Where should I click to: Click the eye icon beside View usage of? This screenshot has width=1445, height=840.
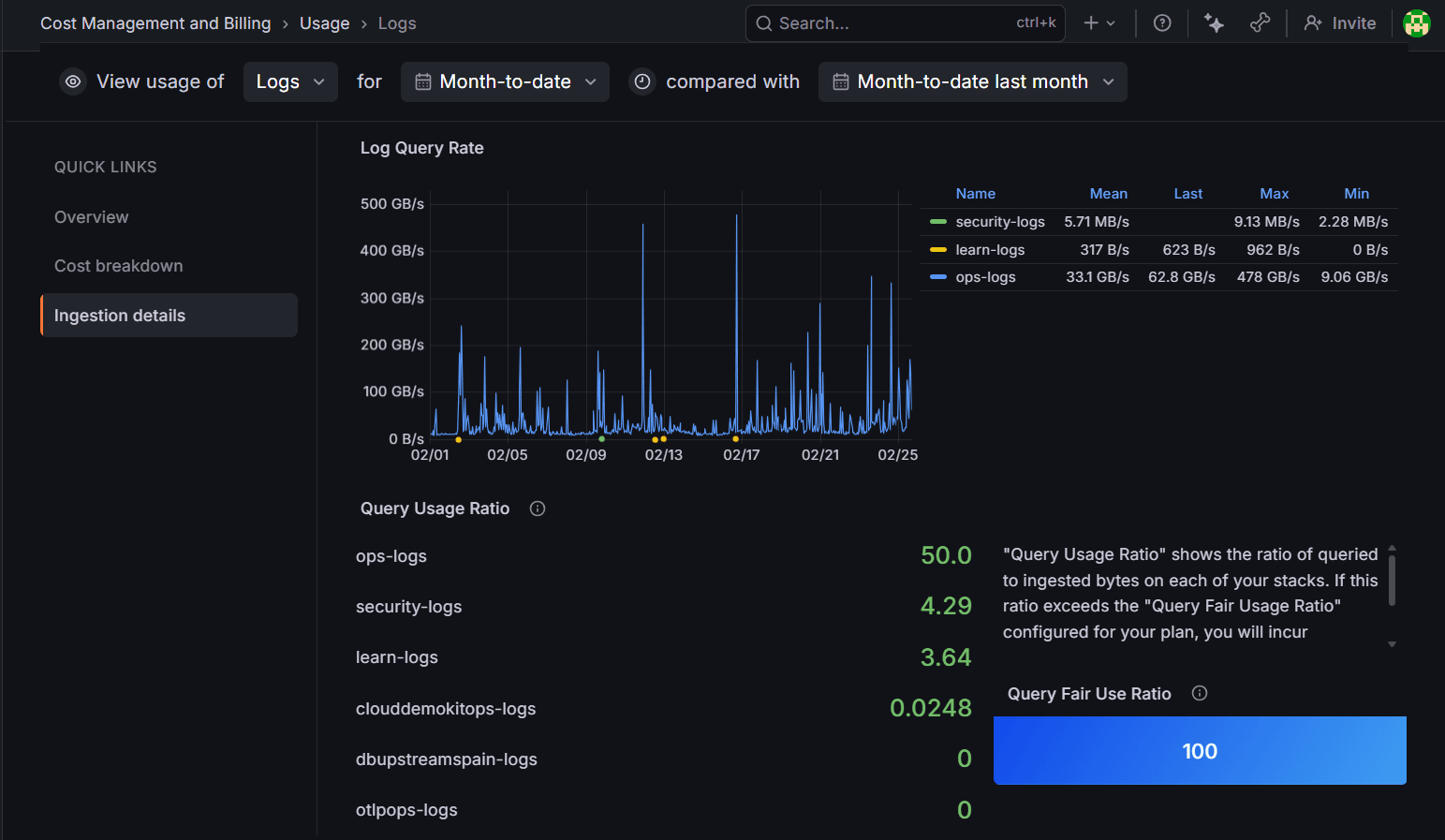(72, 81)
